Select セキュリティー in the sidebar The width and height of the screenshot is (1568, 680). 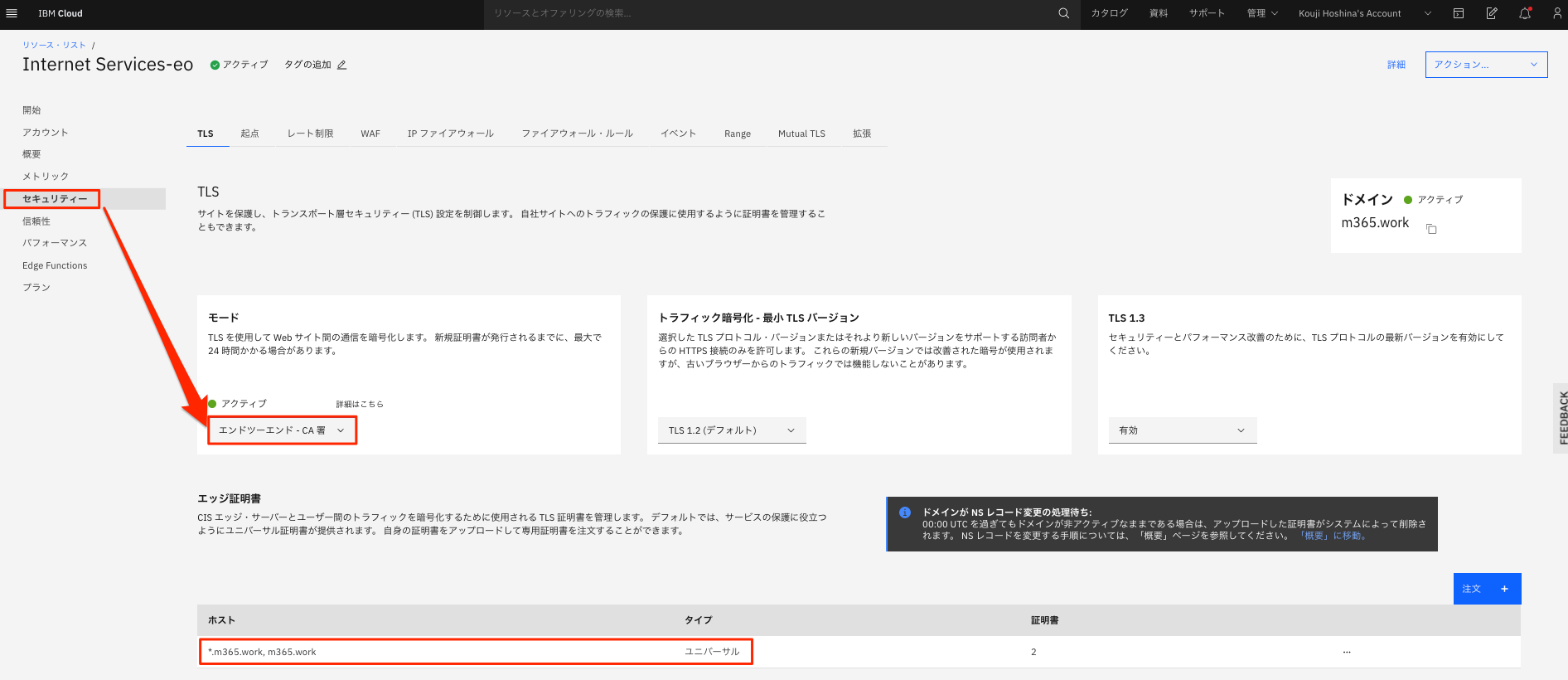coord(55,199)
